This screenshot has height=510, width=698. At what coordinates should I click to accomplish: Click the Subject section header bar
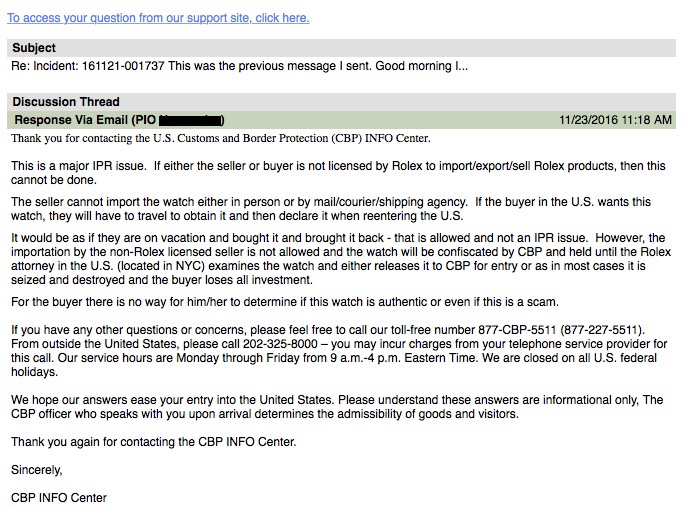point(341,48)
